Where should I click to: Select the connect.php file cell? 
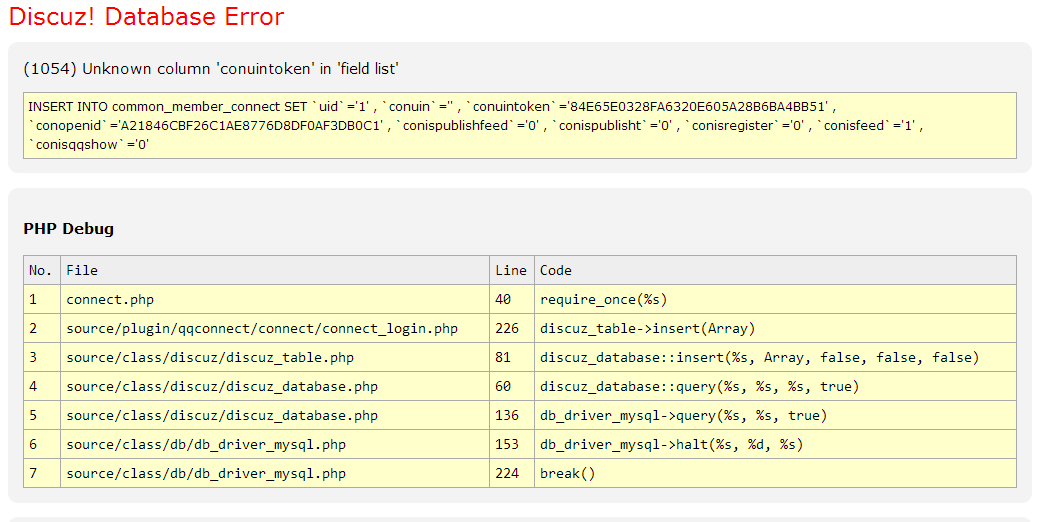(110, 299)
